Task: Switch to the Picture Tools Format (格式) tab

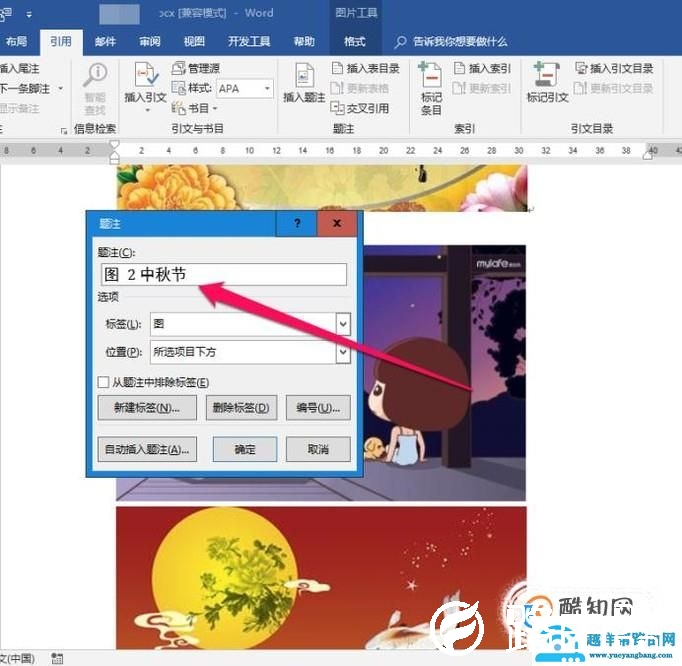Action: [354, 42]
